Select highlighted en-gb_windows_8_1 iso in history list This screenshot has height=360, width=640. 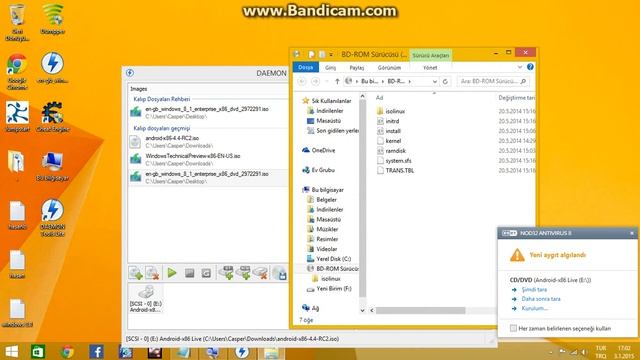click(x=208, y=177)
